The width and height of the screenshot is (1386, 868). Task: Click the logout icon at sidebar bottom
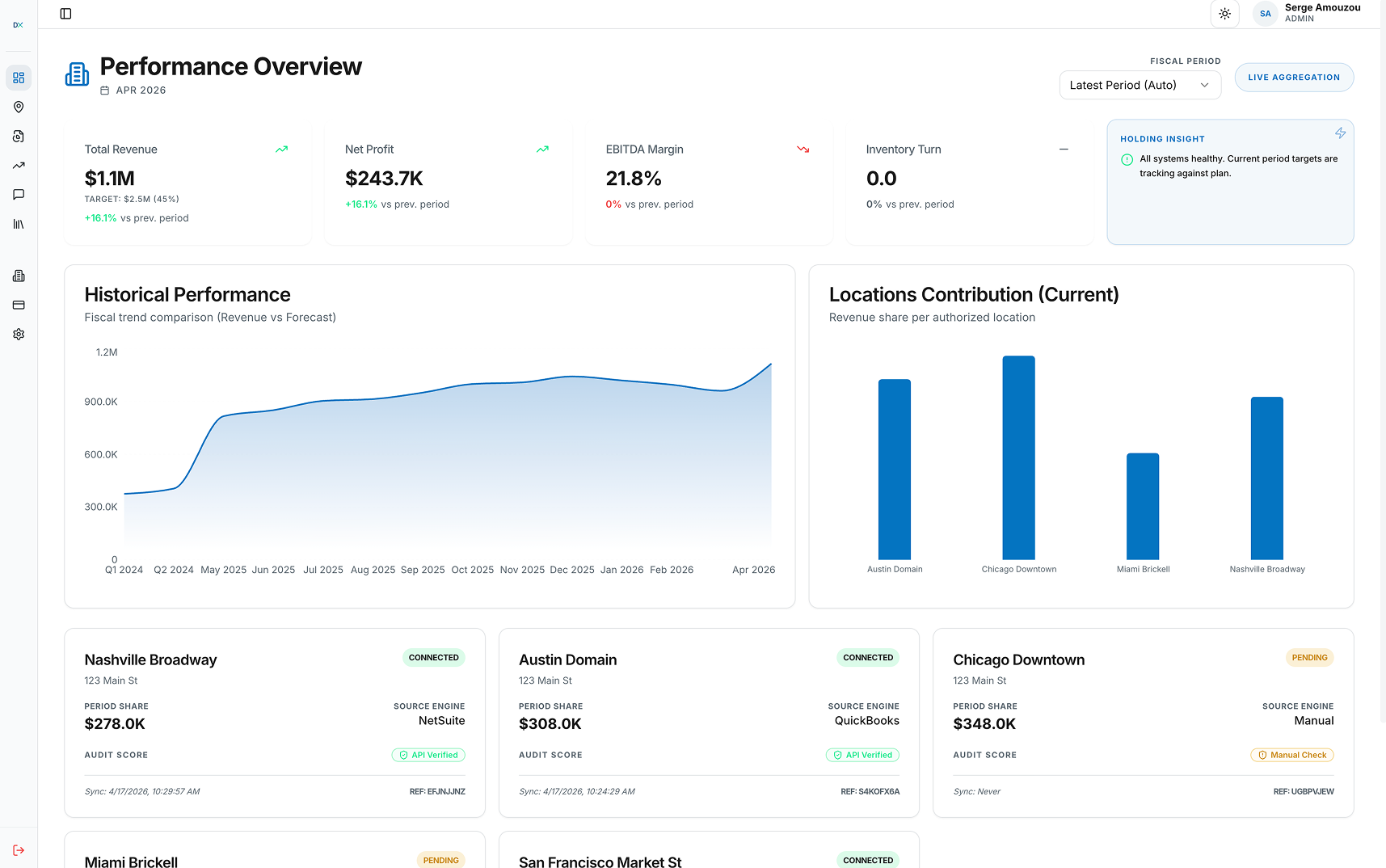(x=18, y=849)
